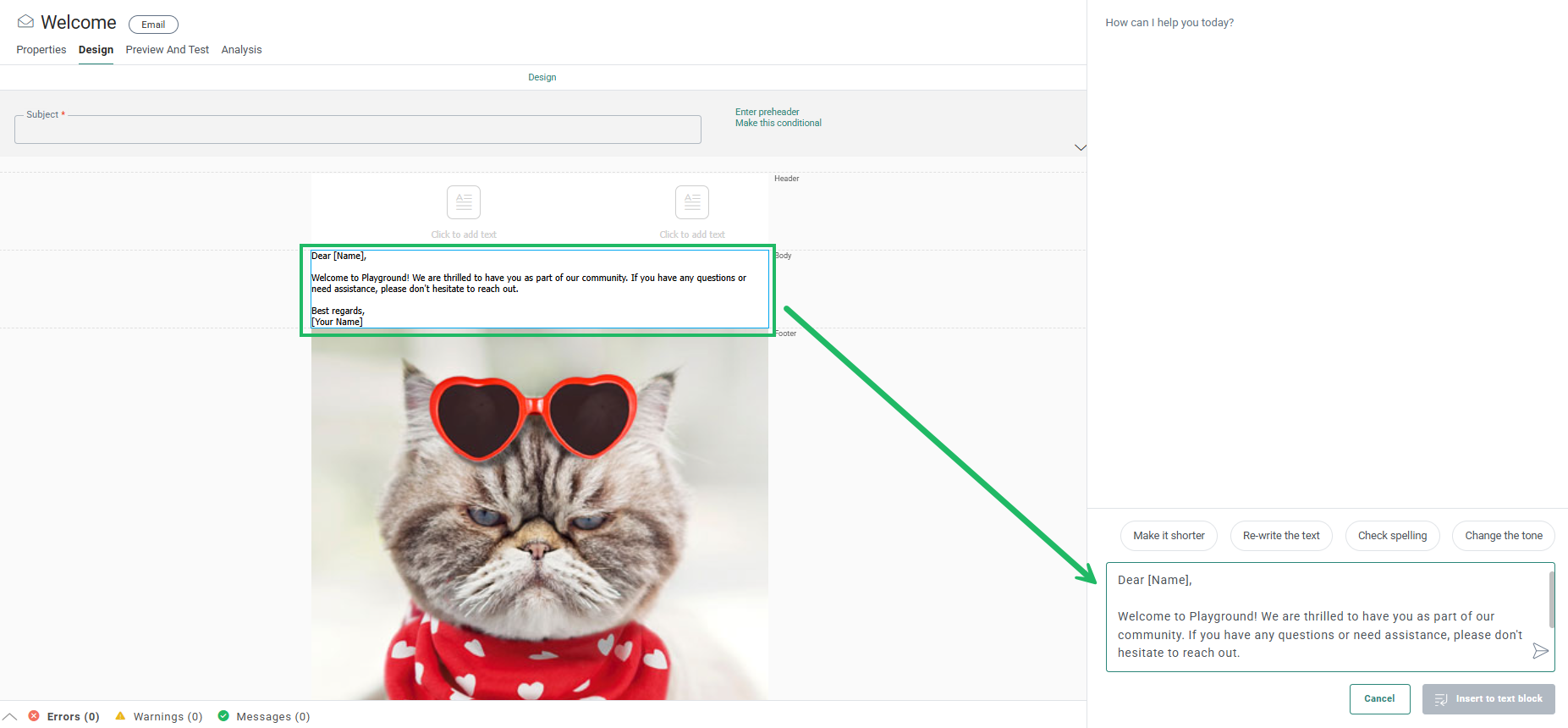Switch to Preview And Test tab
The width and height of the screenshot is (1568, 728).
point(167,50)
